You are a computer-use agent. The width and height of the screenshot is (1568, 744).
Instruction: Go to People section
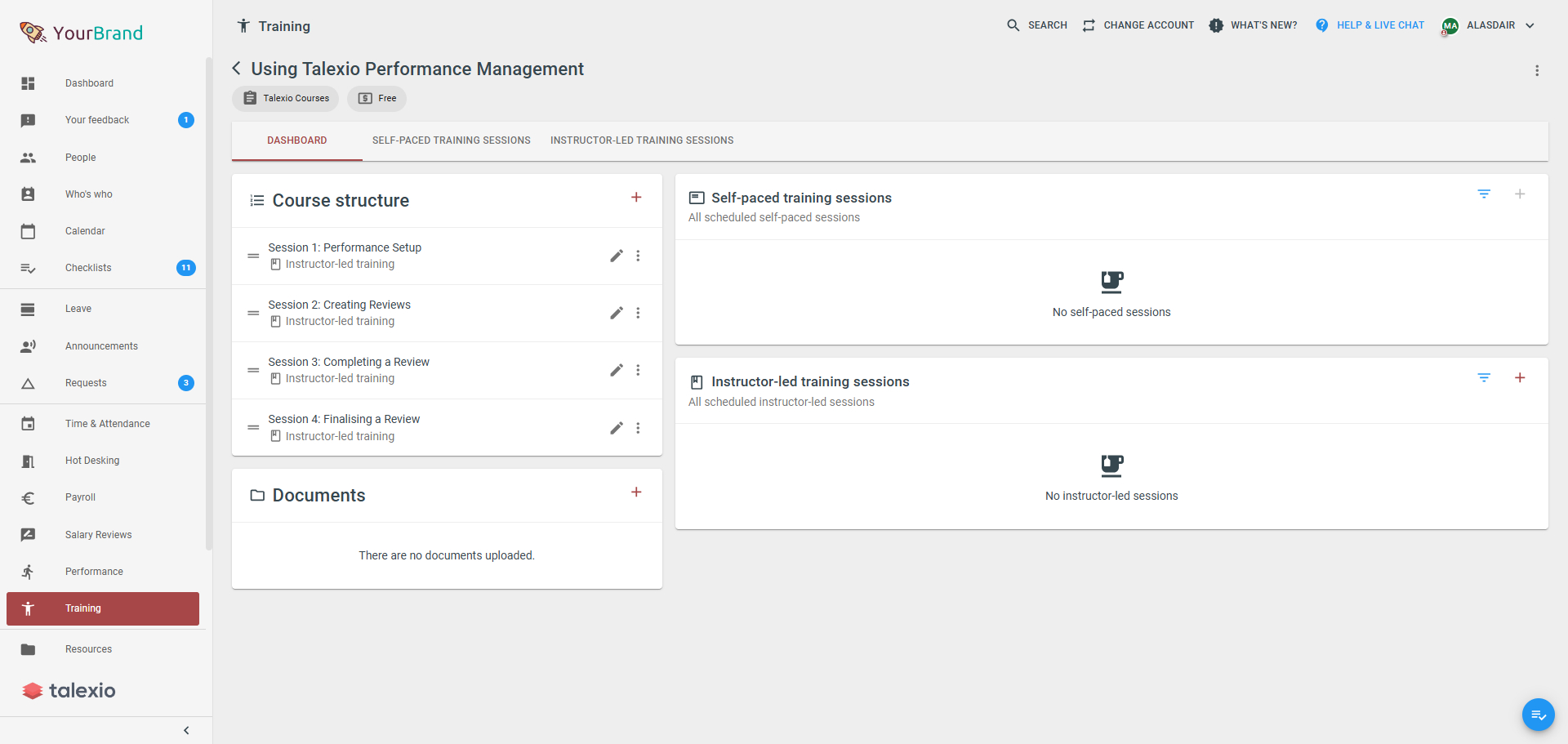pyautogui.click(x=103, y=158)
